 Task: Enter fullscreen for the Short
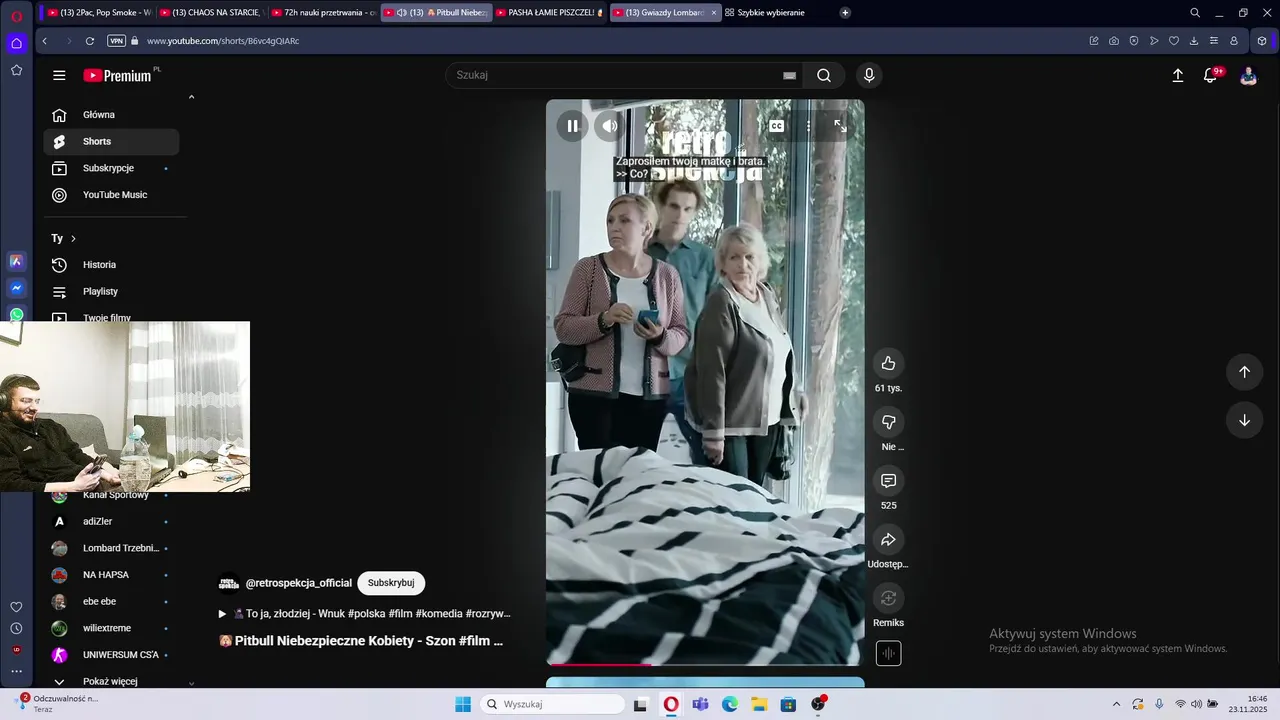click(x=840, y=126)
